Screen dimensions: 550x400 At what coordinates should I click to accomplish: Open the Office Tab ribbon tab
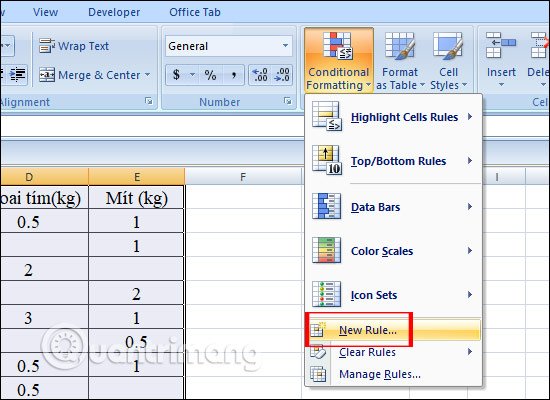coord(195,12)
